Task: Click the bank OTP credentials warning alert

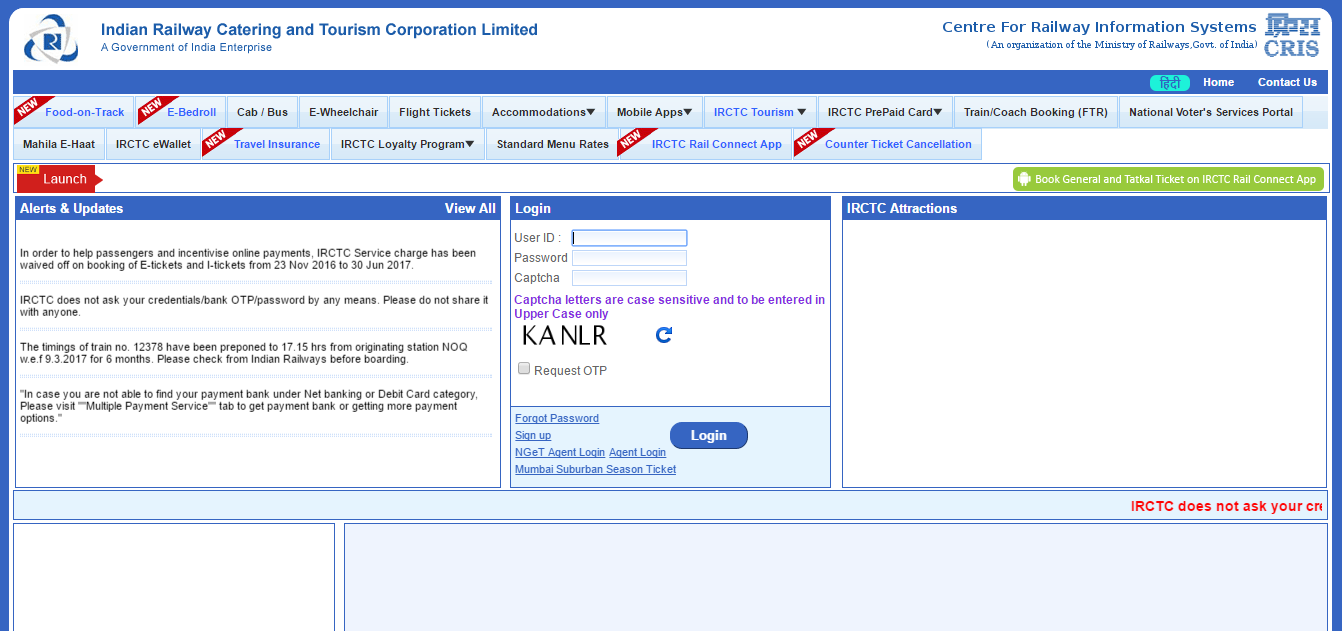Action: tap(254, 306)
